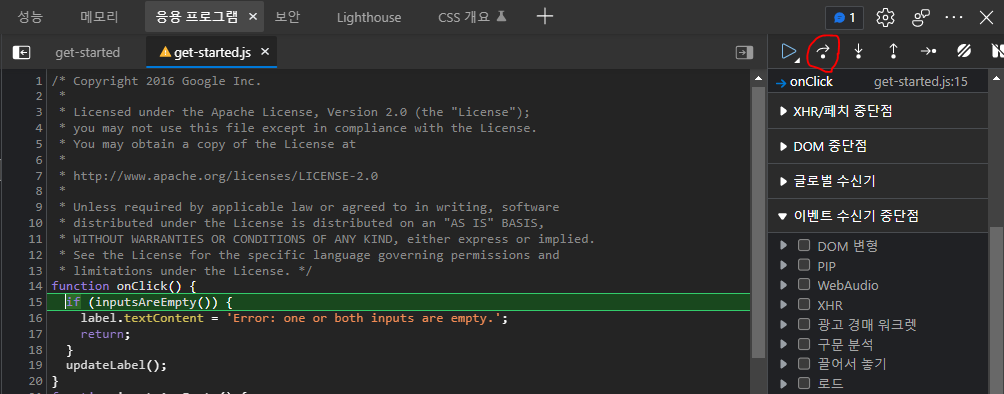Select the get-started file tab
1004x394 pixels.
point(88,53)
